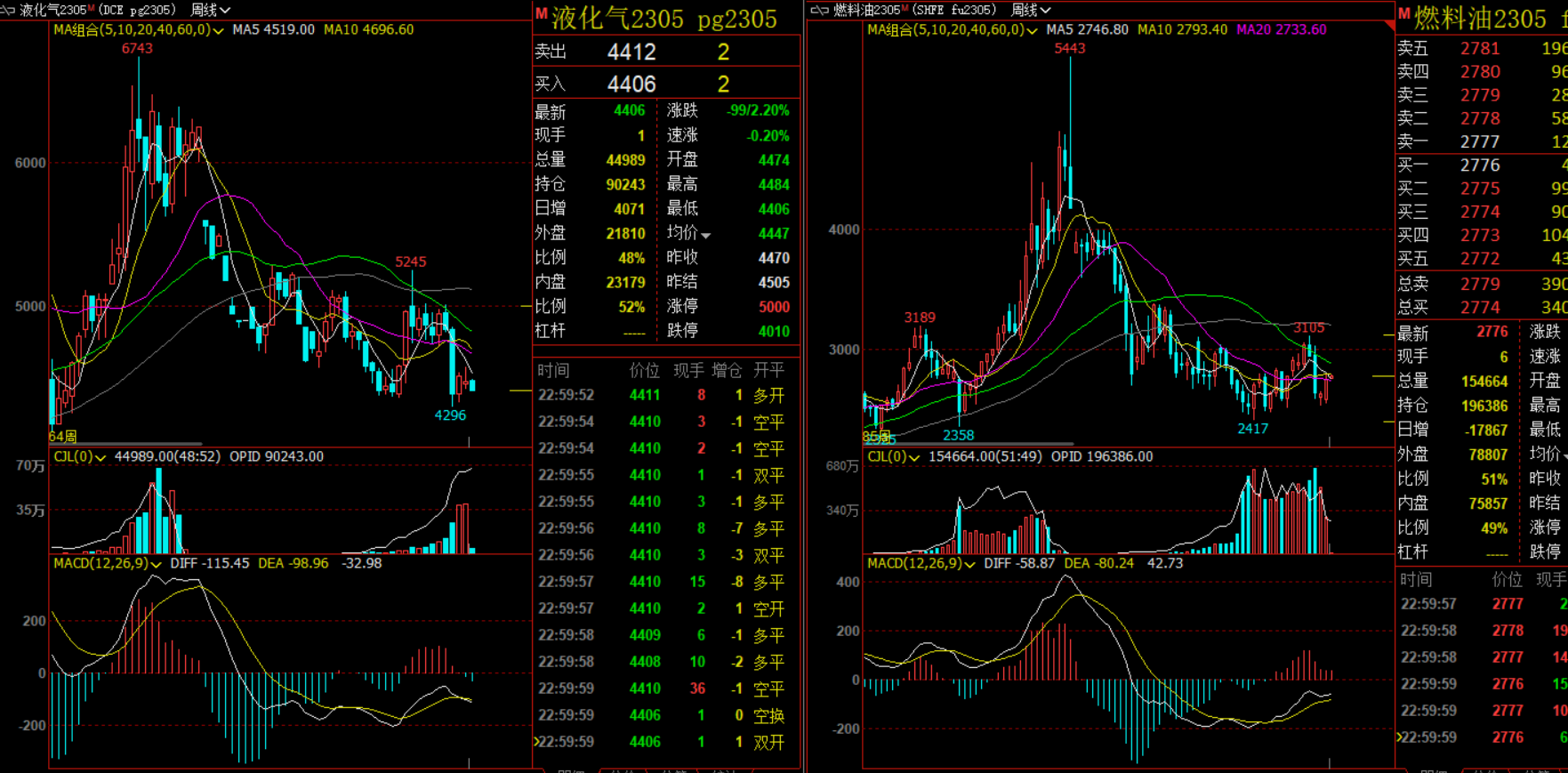Open the 周线 period dropdown on 燃料油 chart
Image resolution: width=1568 pixels, height=773 pixels.
coord(1031,10)
